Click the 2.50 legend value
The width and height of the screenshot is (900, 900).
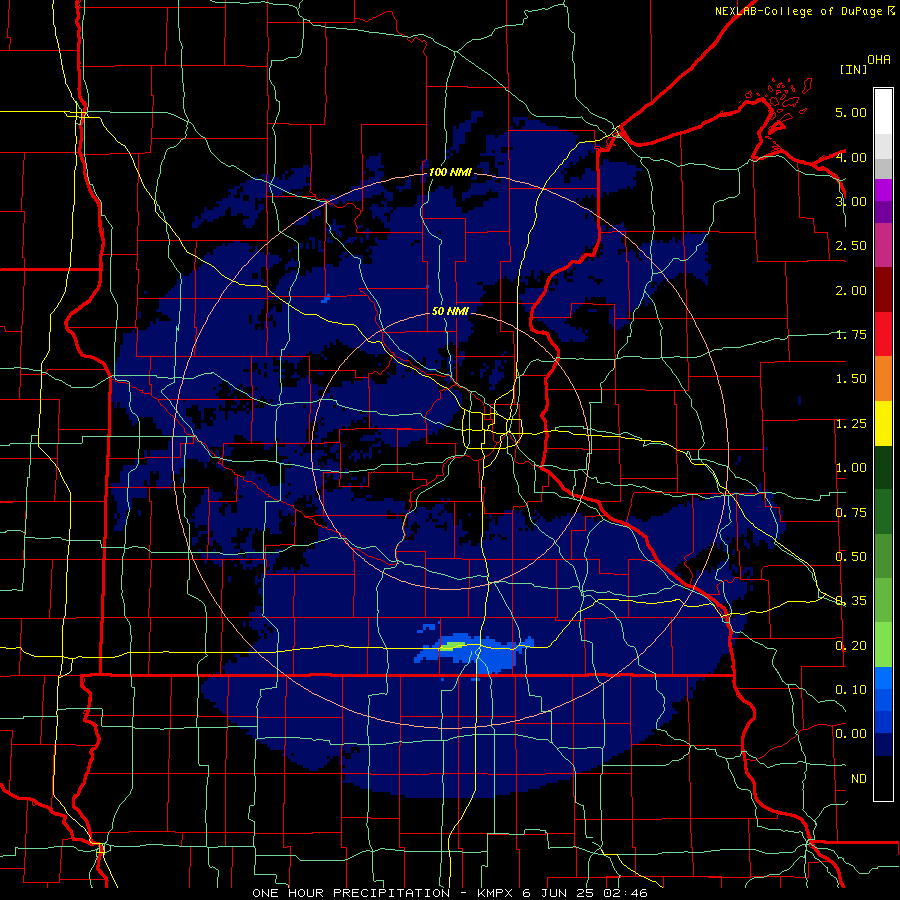pyautogui.click(x=851, y=246)
